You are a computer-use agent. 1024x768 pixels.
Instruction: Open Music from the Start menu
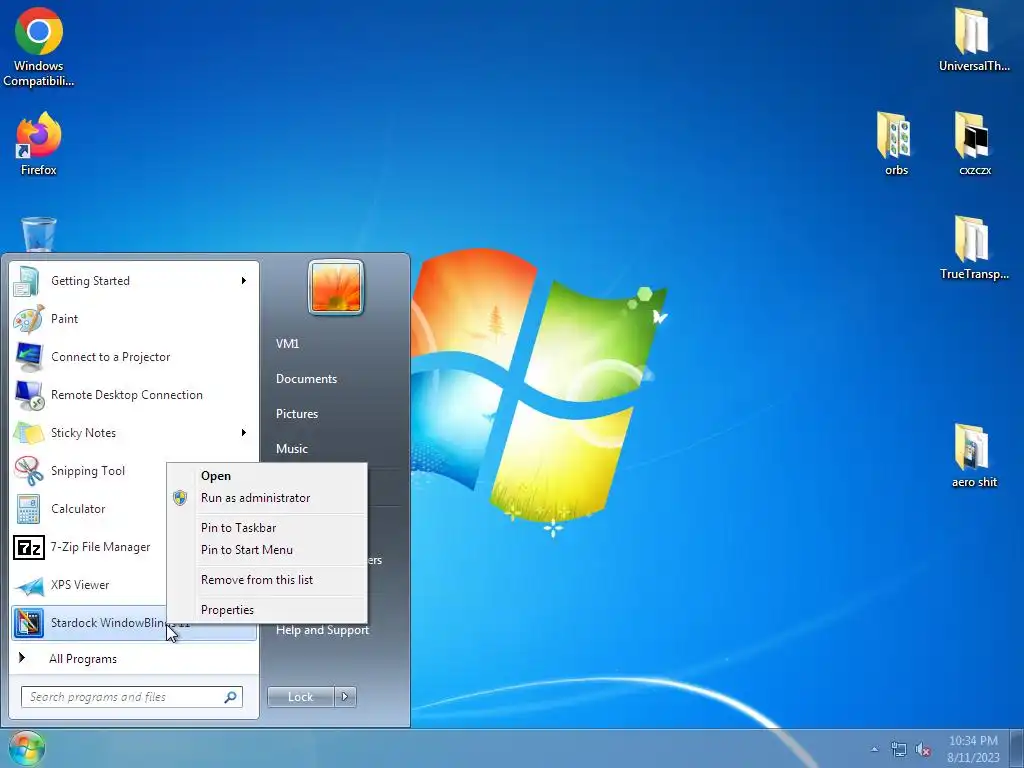click(x=291, y=449)
